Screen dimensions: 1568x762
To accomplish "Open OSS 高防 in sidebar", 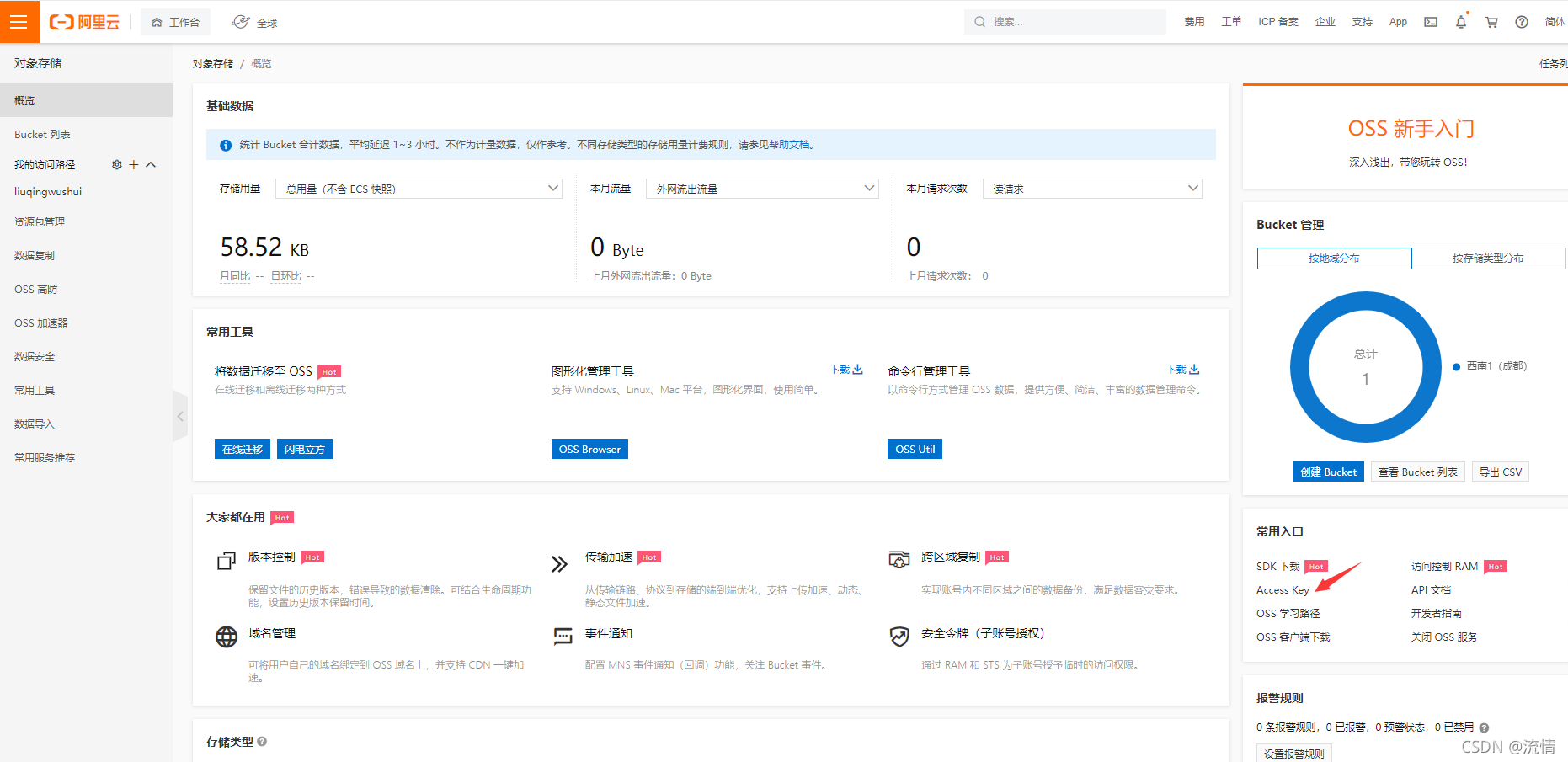I will pyautogui.click(x=36, y=290).
